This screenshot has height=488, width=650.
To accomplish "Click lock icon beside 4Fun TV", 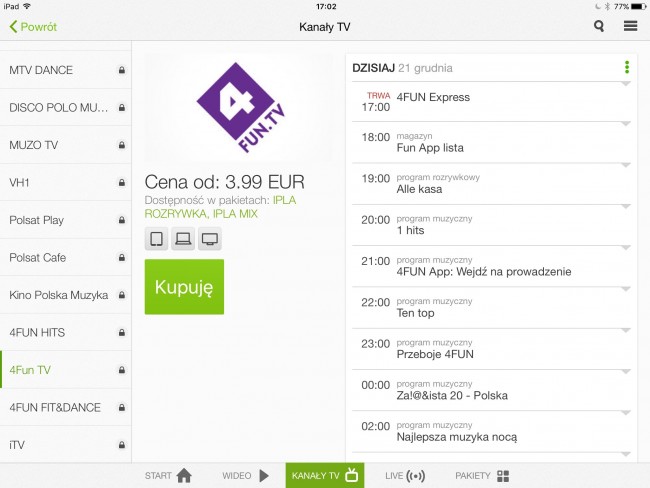I will 121,370.
